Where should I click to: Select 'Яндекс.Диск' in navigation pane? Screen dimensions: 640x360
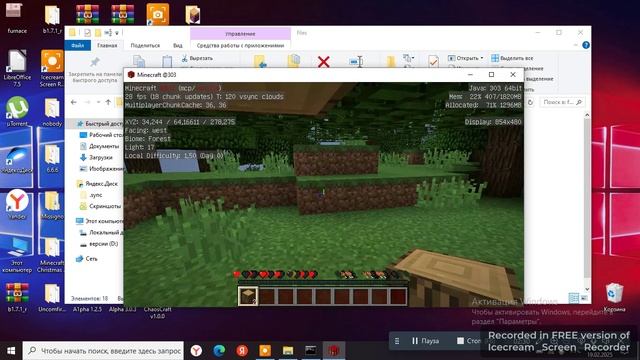pyautogui.click(x=97, y=184)
